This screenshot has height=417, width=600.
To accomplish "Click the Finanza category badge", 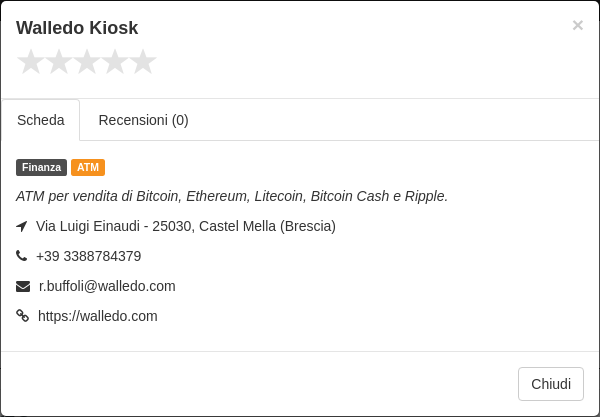I will (x=41, y=168).
